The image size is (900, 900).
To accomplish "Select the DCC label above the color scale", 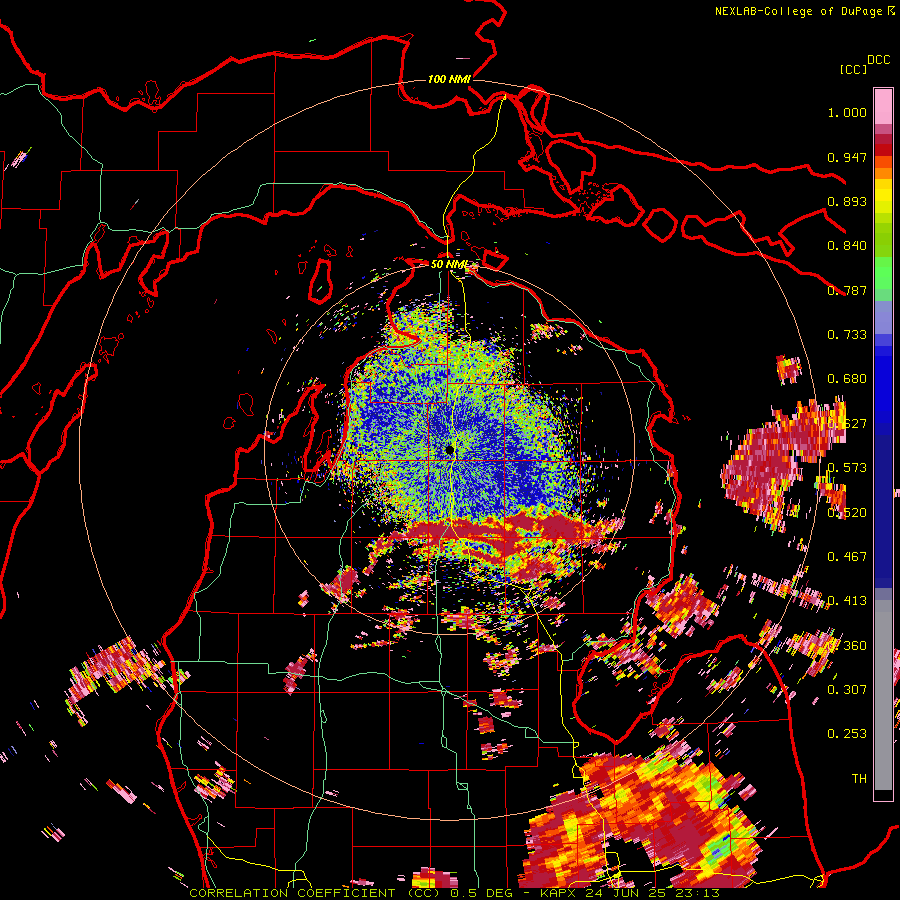I will pos(879,60).
